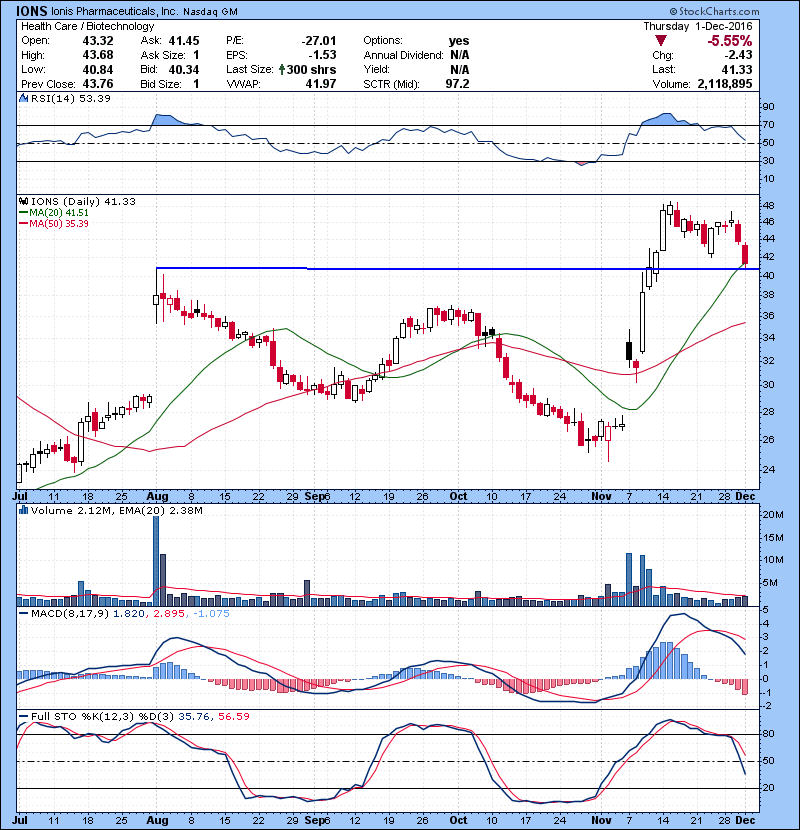Click the Nasdaq GM exchange label
This screenshot has height=830, width=800.
pos(210,12)
